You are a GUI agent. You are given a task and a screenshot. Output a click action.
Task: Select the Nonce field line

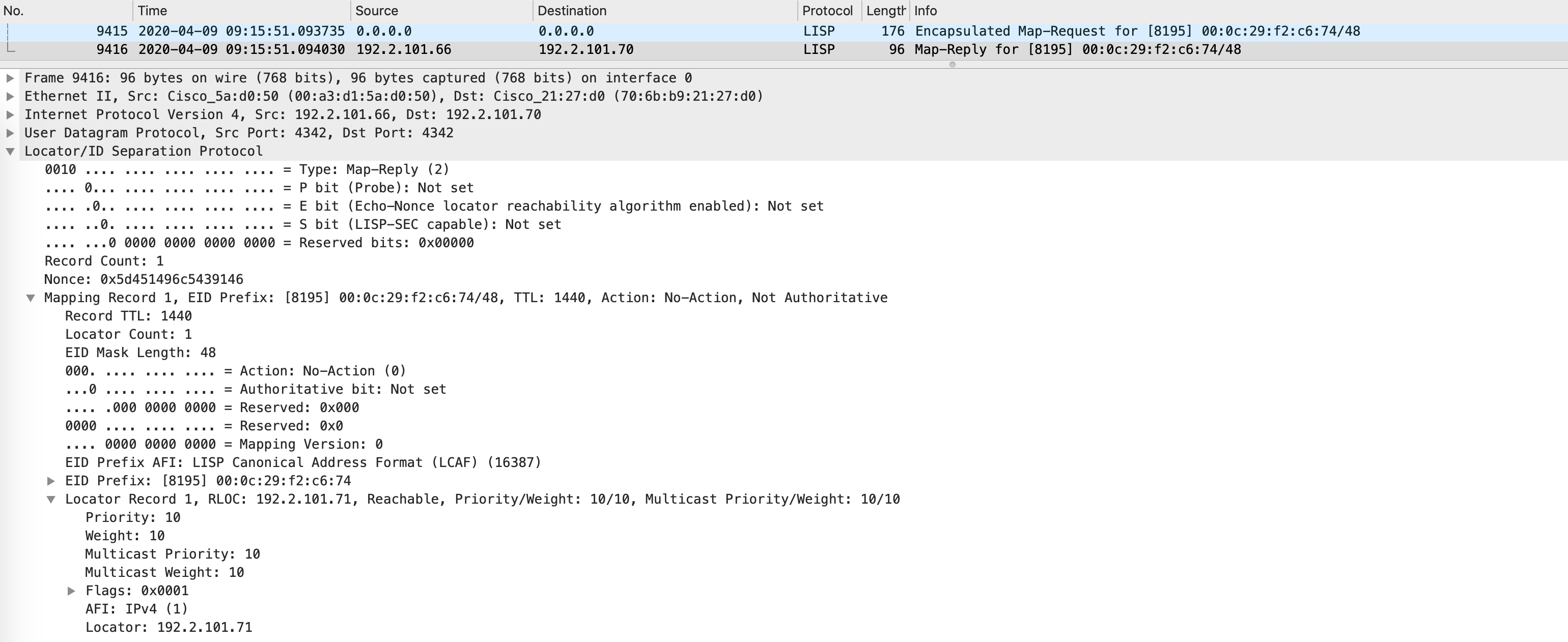coord(144,279)
